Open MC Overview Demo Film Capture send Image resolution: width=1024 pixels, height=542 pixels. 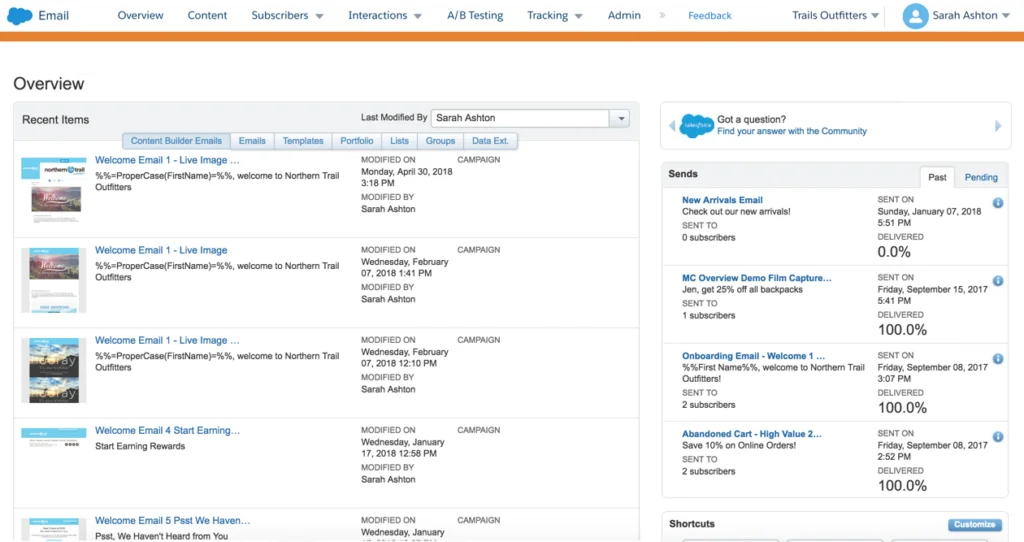tap(756, 278)
